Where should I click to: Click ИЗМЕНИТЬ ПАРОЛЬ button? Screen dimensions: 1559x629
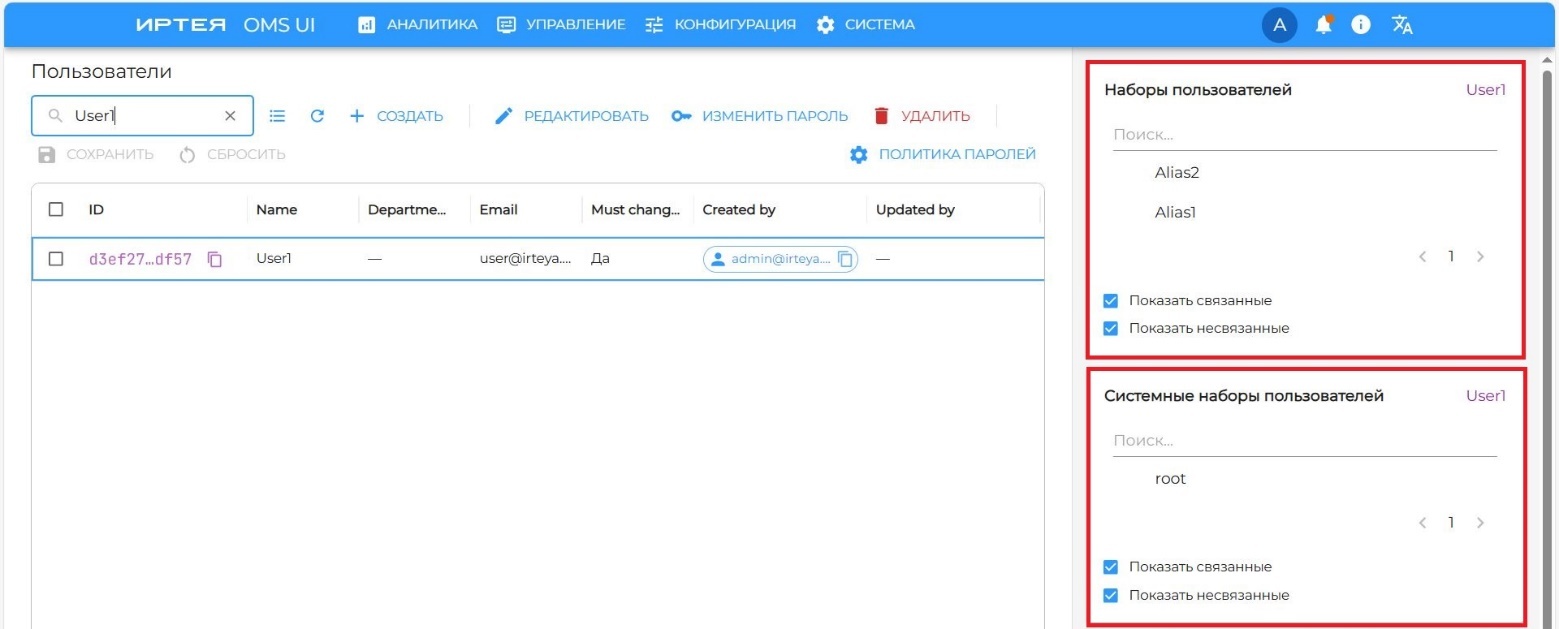click(x=759, y=116)
